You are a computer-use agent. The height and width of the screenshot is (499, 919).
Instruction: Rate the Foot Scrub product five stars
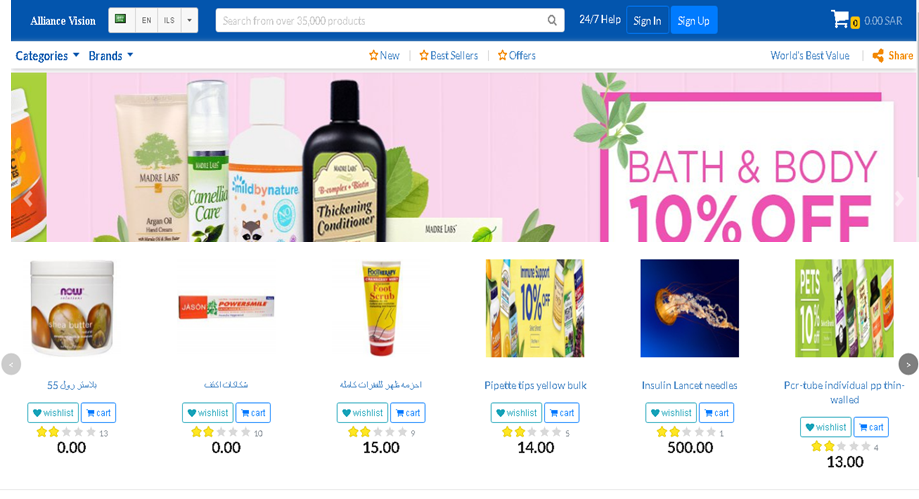pyautogui.click(x=402, y=432)
